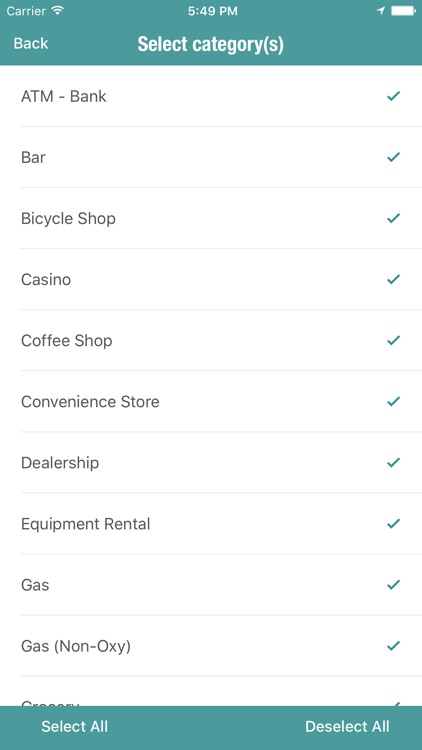Tap the checkmark icon for Convenience Store
This screenshot has width=422, height=750.
[x=393, y=401]
